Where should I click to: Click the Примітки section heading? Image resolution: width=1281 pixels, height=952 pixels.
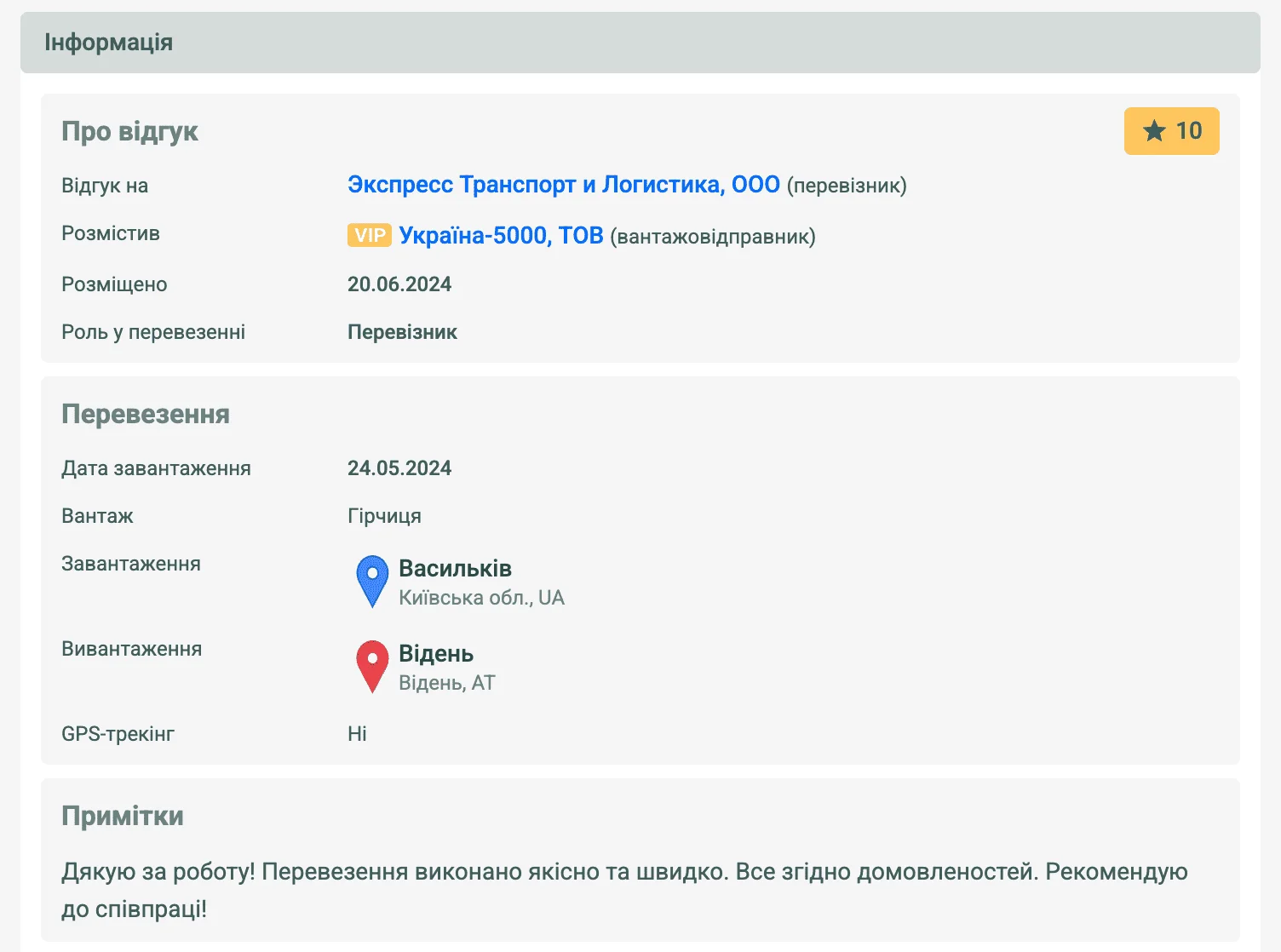(123, 816)
